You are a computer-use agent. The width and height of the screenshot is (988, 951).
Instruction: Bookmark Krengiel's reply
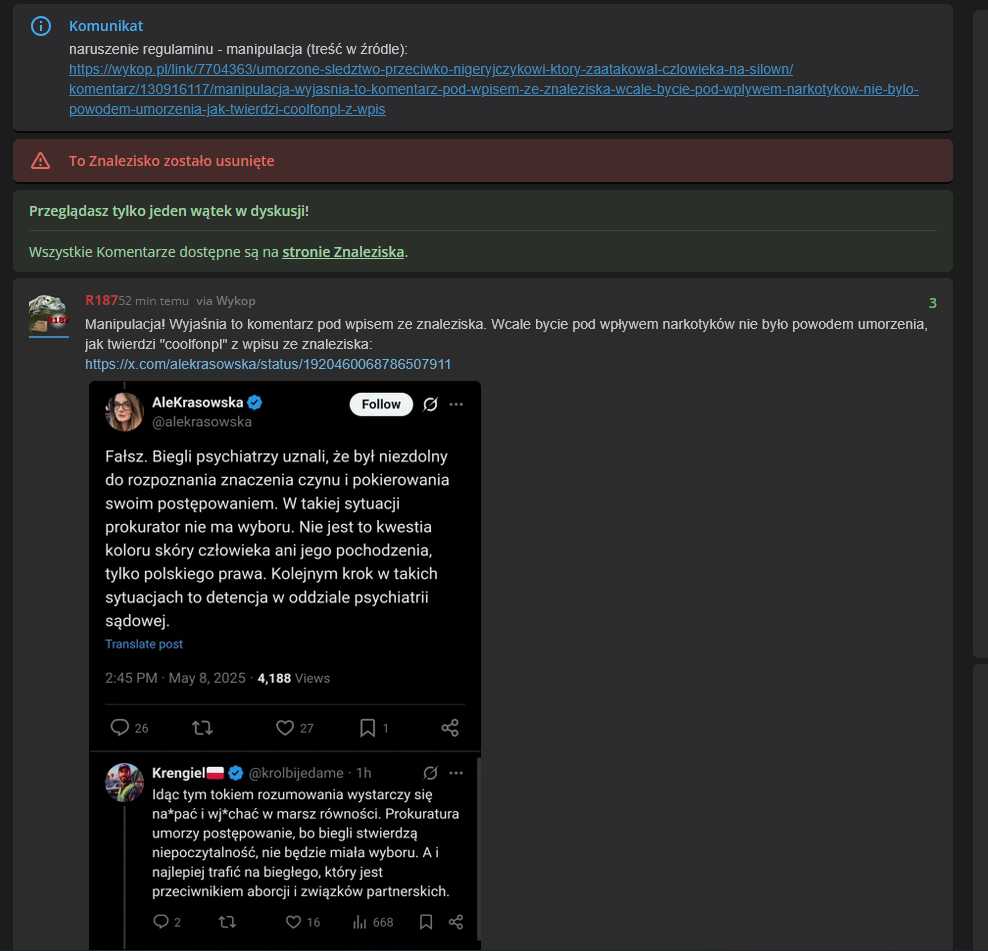click(426, 922)
